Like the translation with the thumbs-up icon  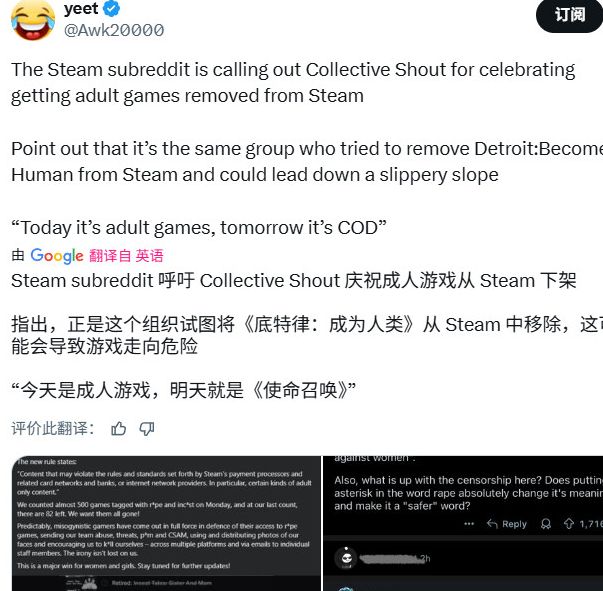pos(118,428)
